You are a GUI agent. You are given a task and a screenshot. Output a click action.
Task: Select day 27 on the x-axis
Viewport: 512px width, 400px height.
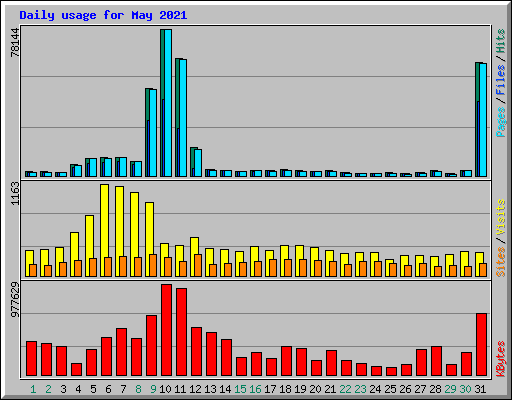420,389
